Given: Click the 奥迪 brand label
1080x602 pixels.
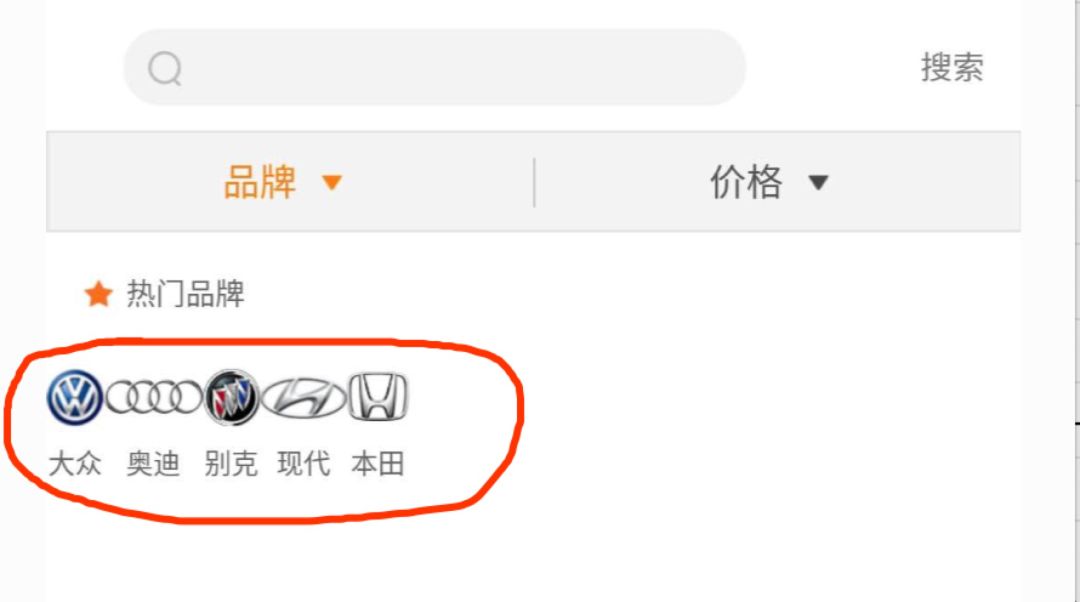Looking at the screenshot, I should (x=153, y=464).
